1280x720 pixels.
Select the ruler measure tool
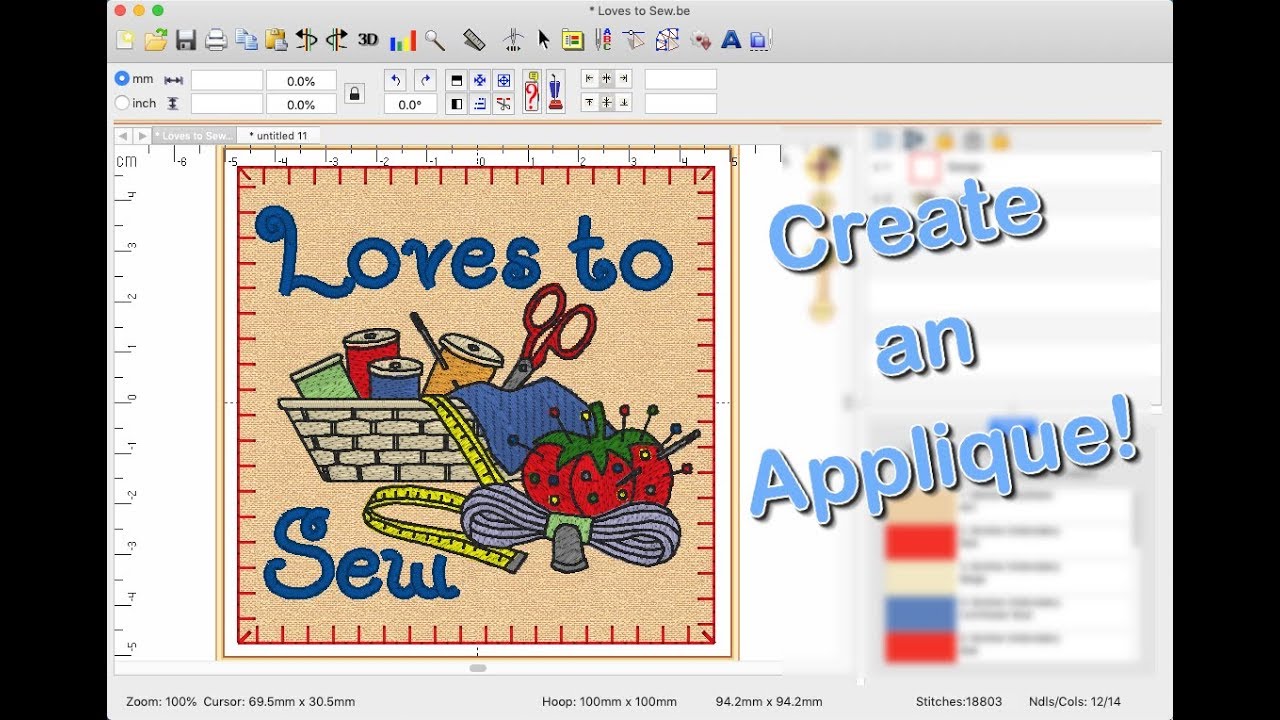tap(474, 40)
